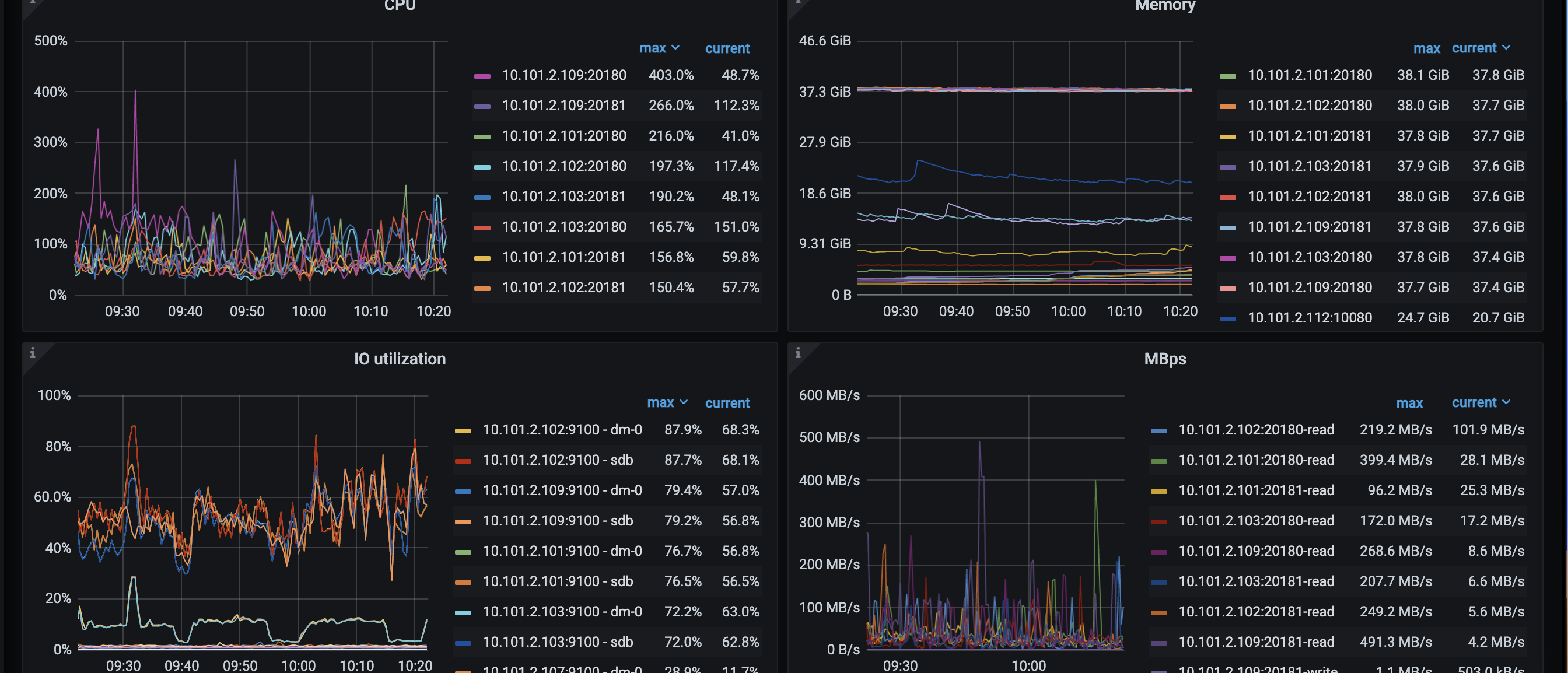Toggle the 10.101.2.109:9100 - sdb series visibility
1568x673 pixels.
tap(558, 521)
